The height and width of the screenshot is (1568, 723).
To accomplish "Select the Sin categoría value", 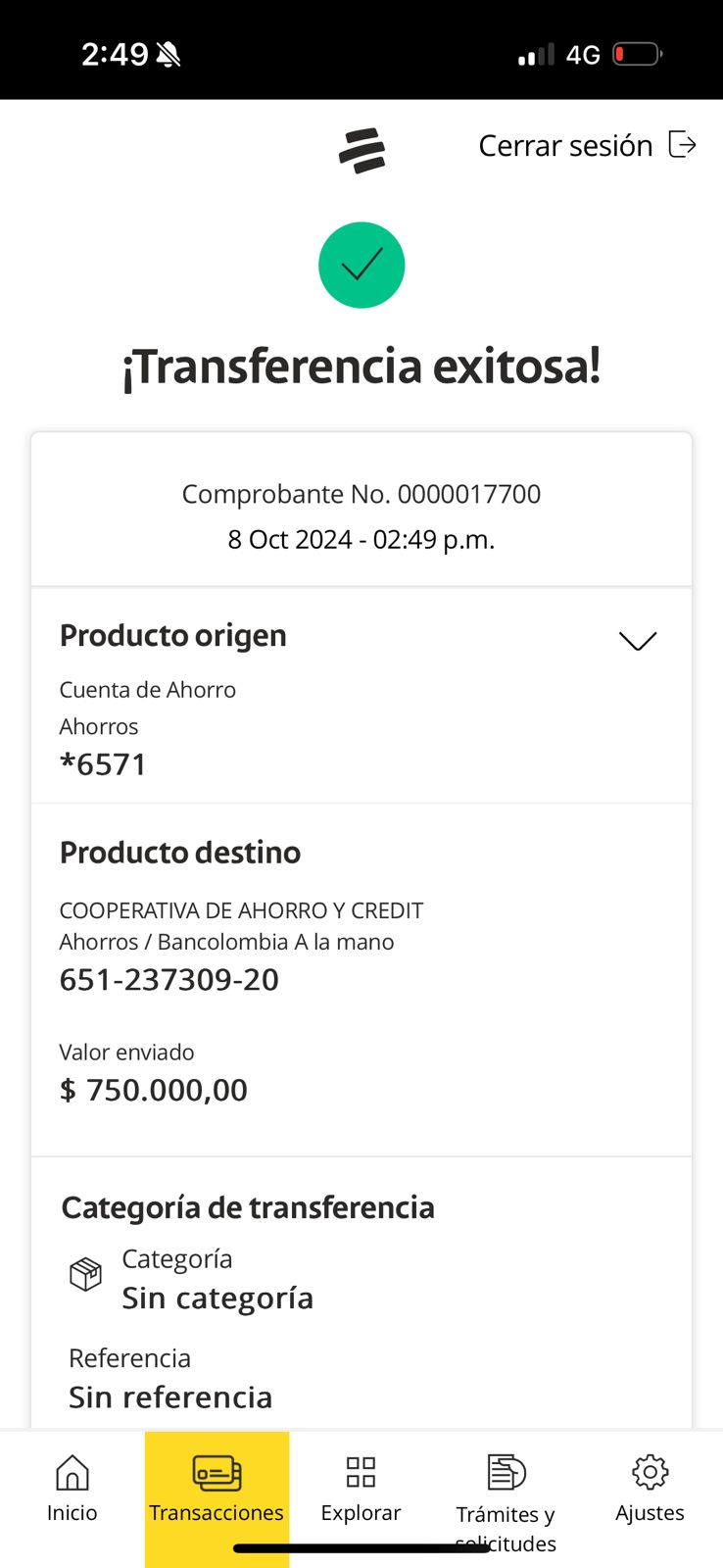I will (x=217, y=1298).
